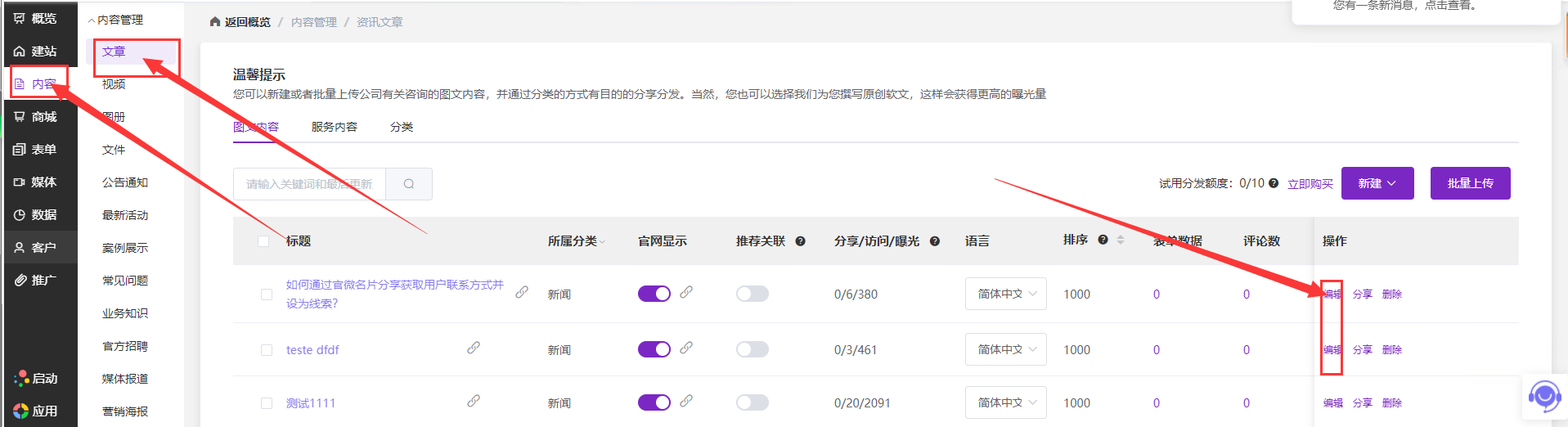Viewport: 1568px width, 427px height.
Task: Click the home icon in breadcrumb
Action: point(215,22)
